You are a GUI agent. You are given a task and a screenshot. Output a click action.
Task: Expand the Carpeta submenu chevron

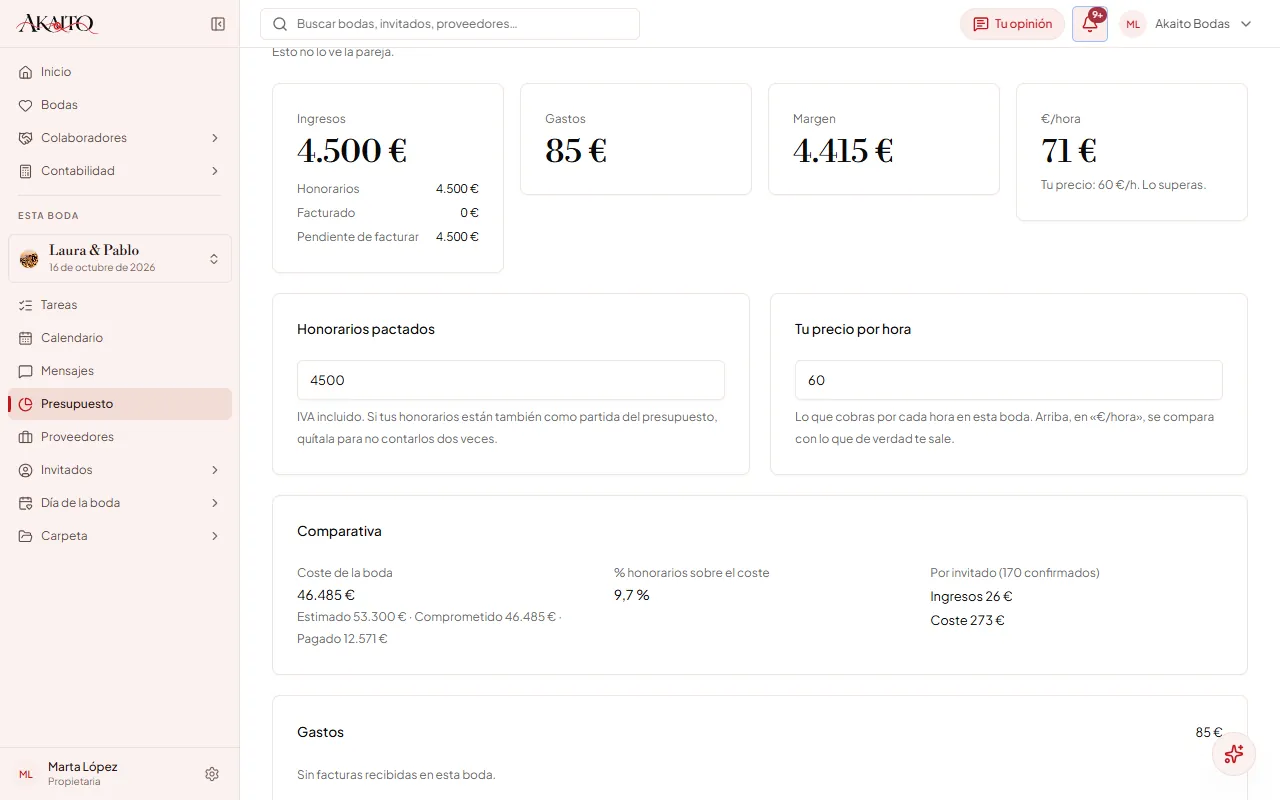coord(214,536)
